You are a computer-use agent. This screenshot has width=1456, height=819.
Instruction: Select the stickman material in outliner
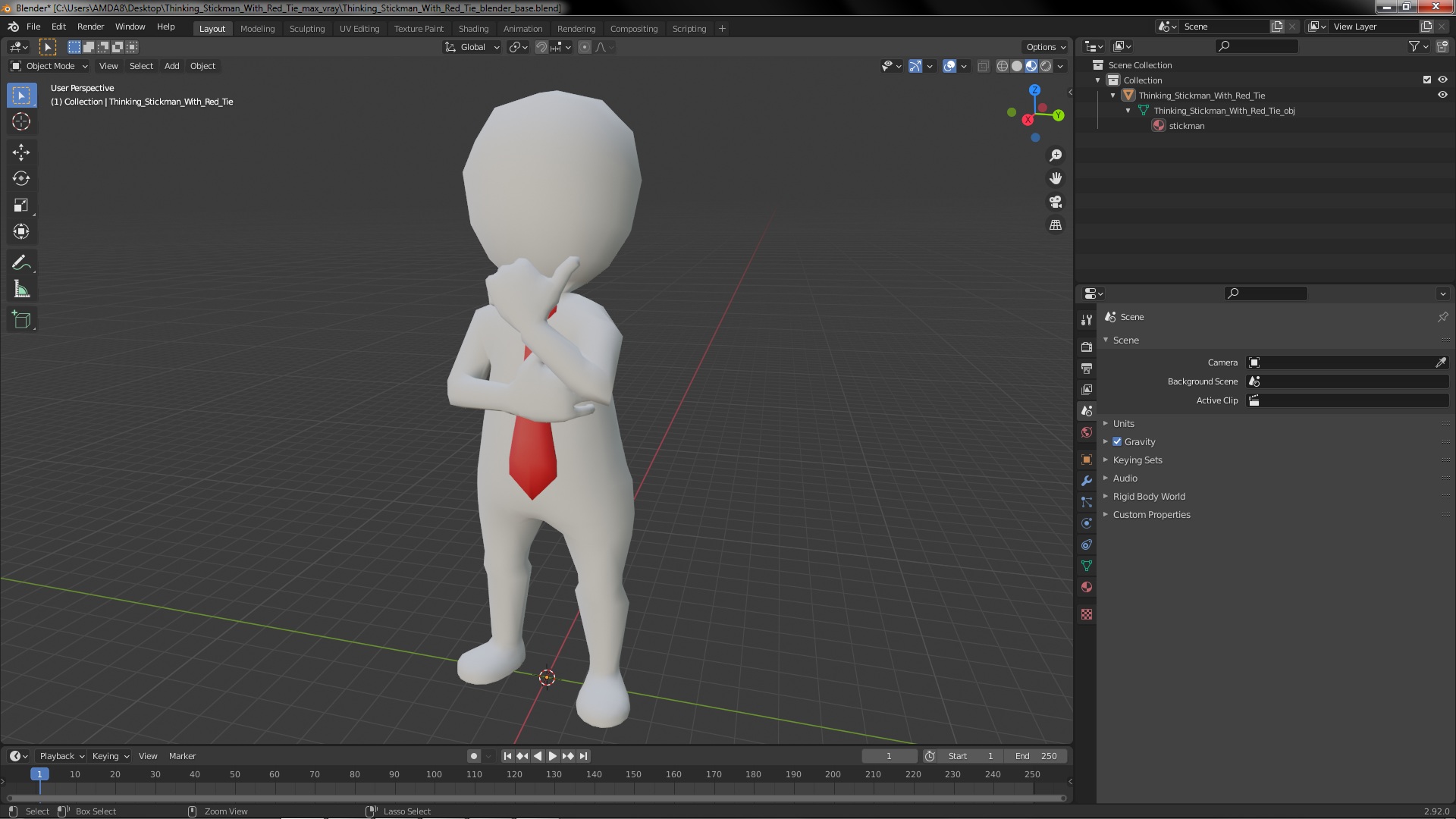tap(1186, 126)
